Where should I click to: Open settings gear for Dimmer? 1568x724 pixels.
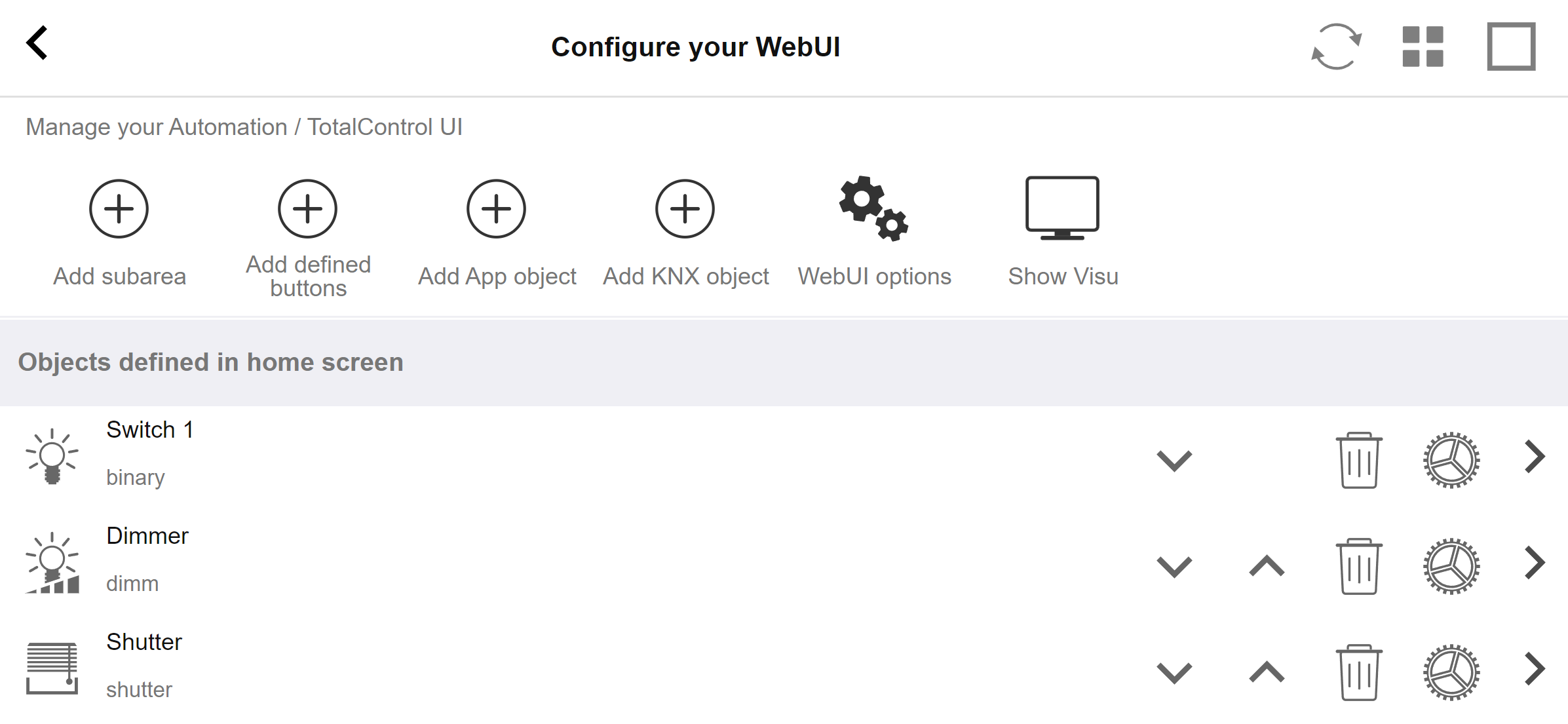pos(1451,566)
